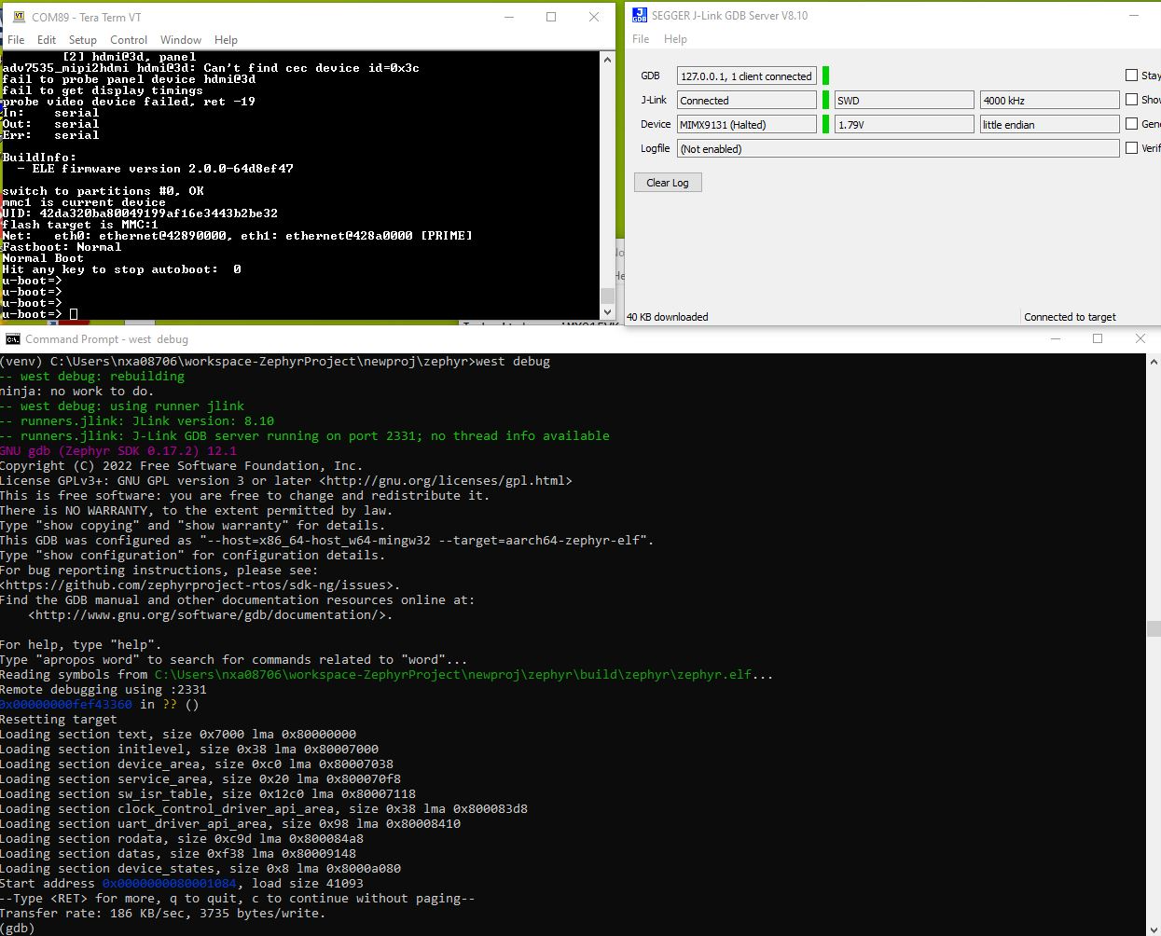
Task: Click the 1.79V voltage field
Action: pyautogui.click(x=904, y=124)
